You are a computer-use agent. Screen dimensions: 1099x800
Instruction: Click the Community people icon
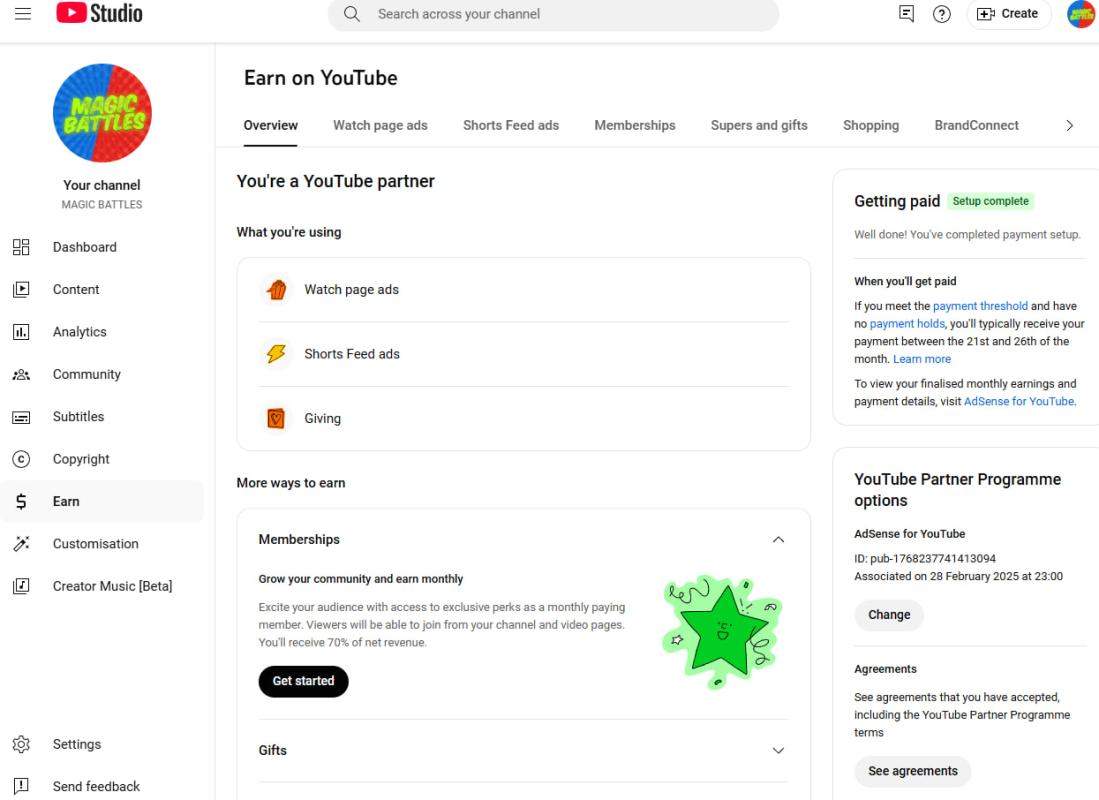(21, 374)
